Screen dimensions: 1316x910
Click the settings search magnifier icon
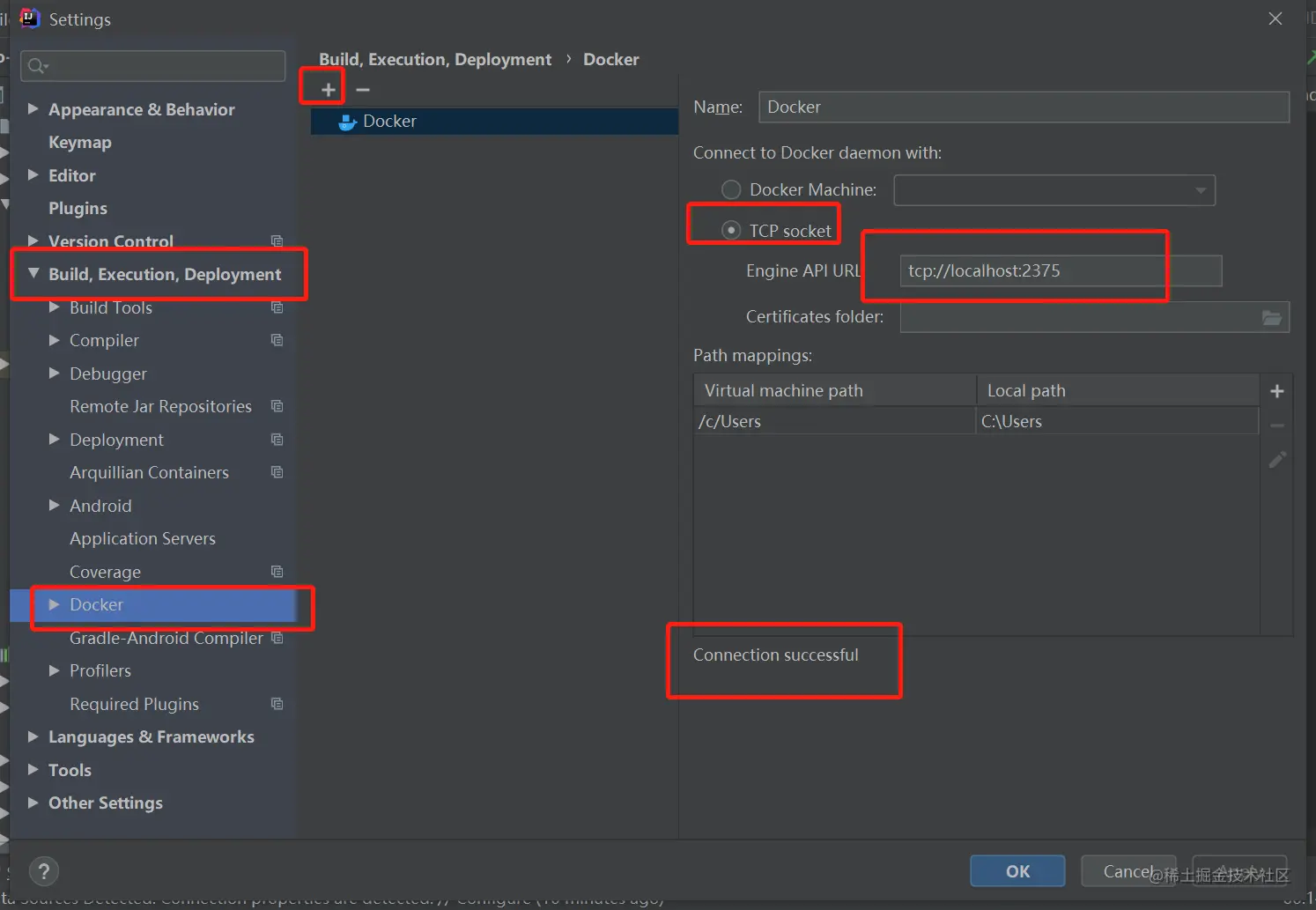[x=37, y=66]
